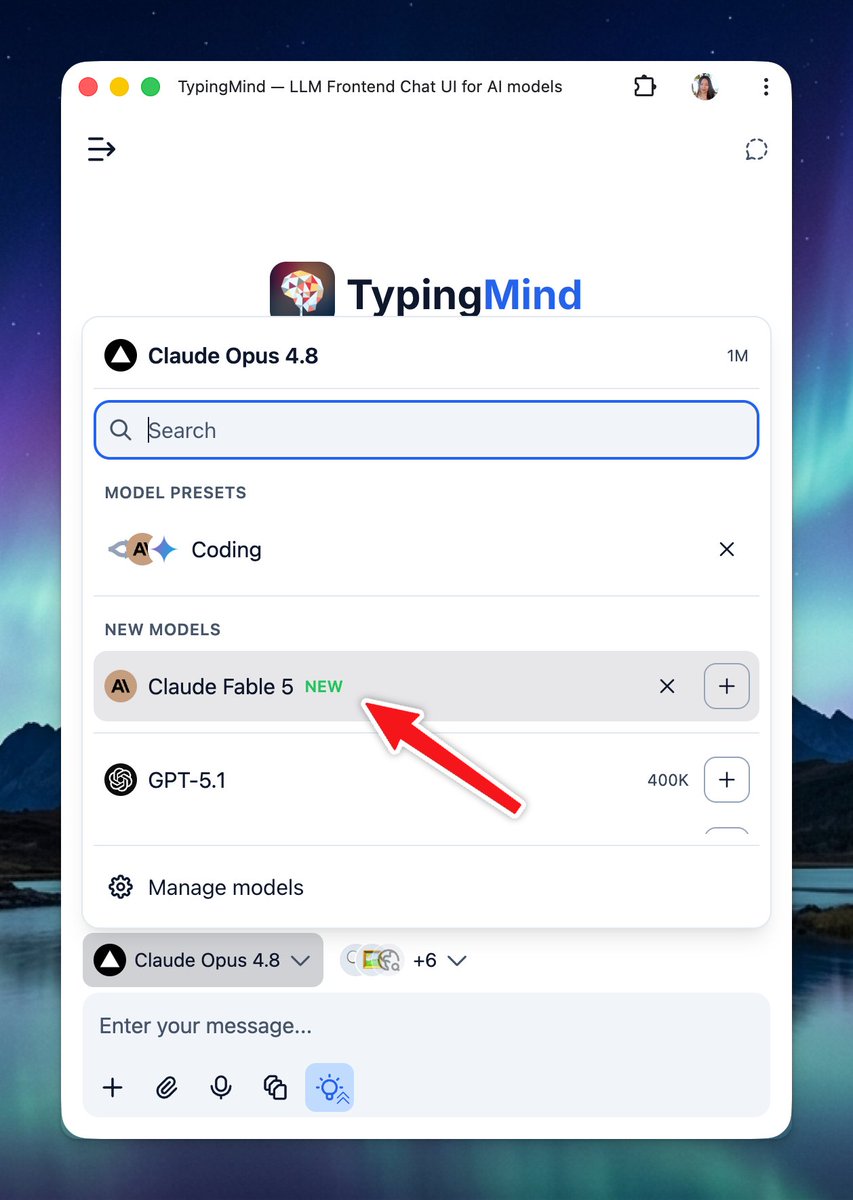Open Manage models
This screenshot has height=1200, width=853.
coord(426,887)
